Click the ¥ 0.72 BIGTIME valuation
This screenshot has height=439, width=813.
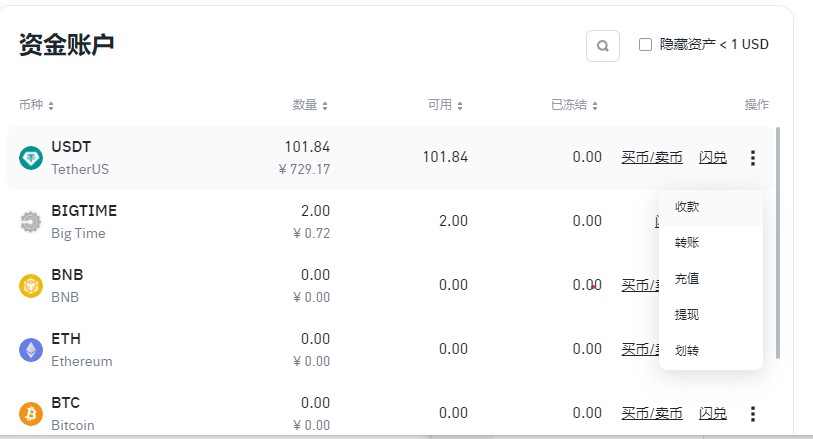coord(312,233)
